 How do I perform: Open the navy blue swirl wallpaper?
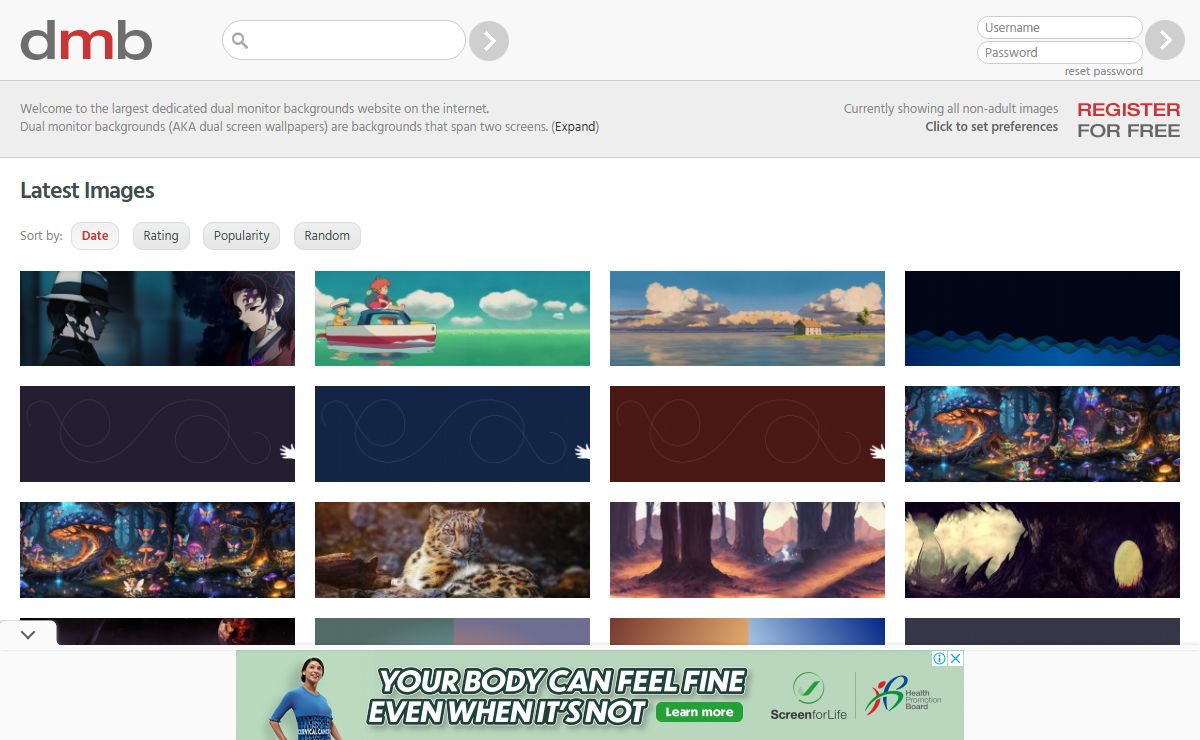pos(452,434)
